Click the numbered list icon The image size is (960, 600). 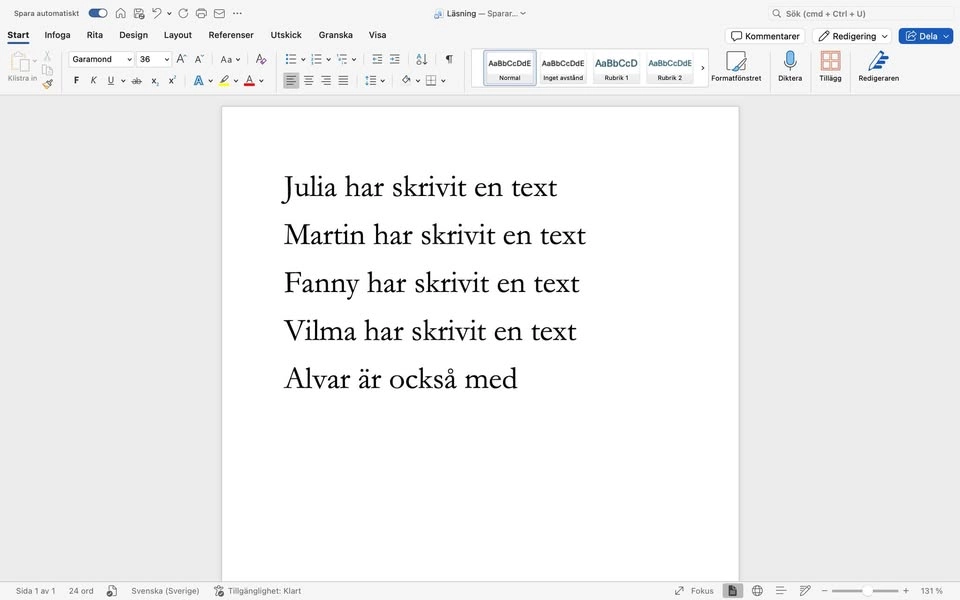[317, 59]
